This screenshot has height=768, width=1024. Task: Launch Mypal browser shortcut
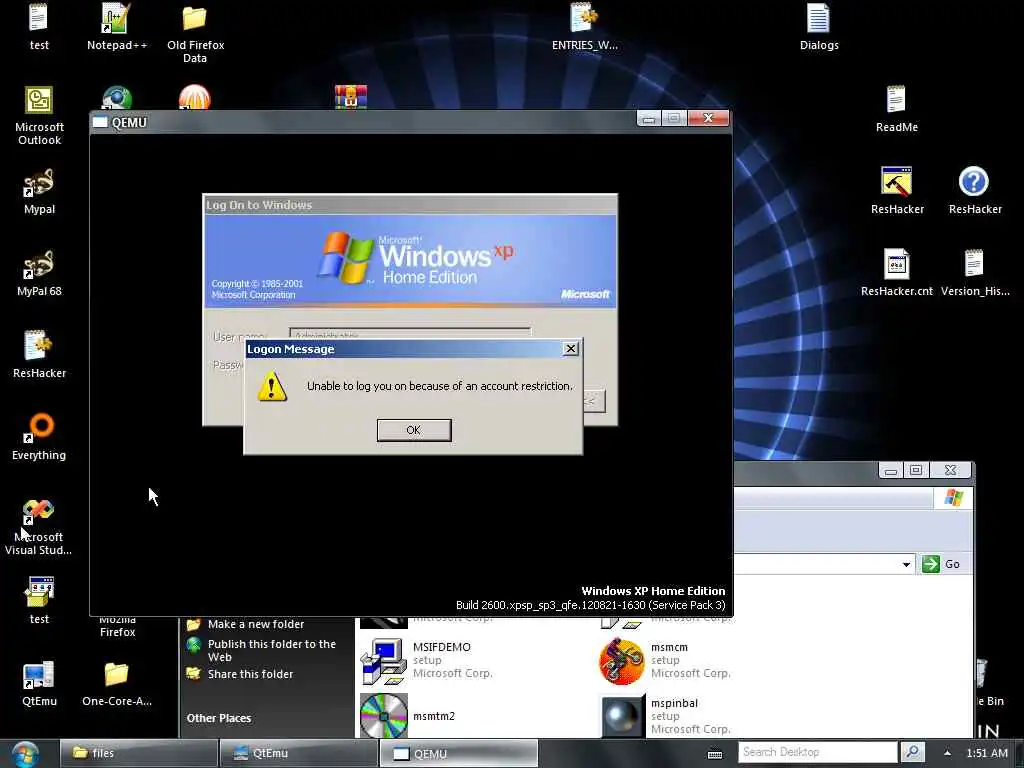(39, 191)
